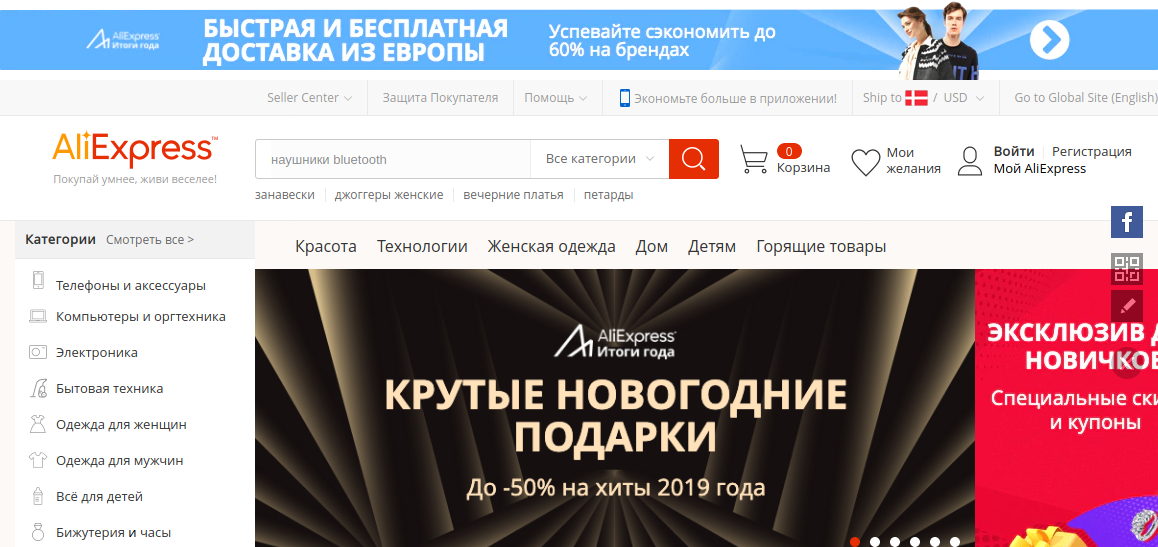Viewport: 1158px width, 547px height.
Task: Open Телефоны и аксессуары category
Action: 131,286
